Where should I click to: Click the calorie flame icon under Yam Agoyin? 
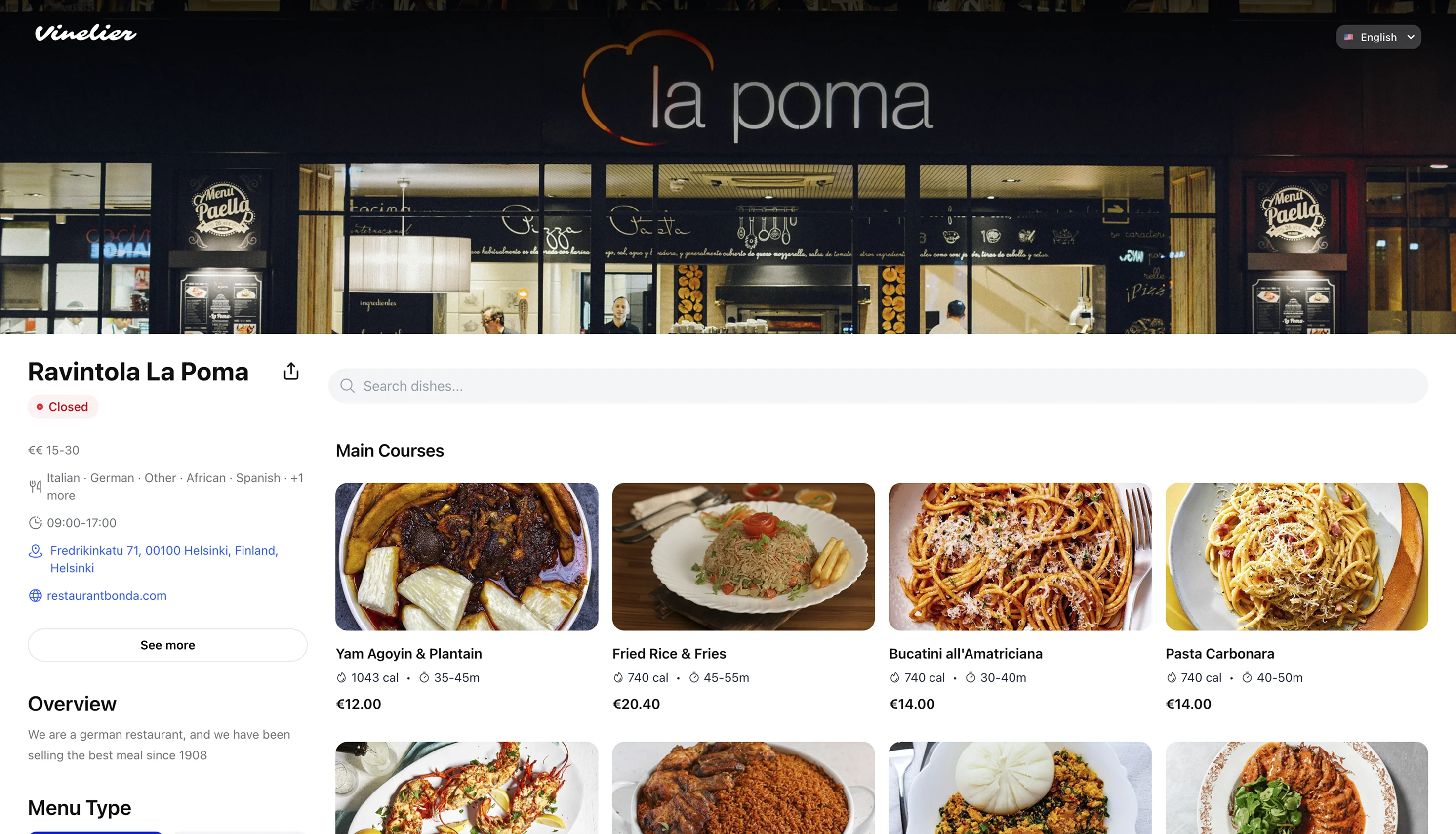341,678
